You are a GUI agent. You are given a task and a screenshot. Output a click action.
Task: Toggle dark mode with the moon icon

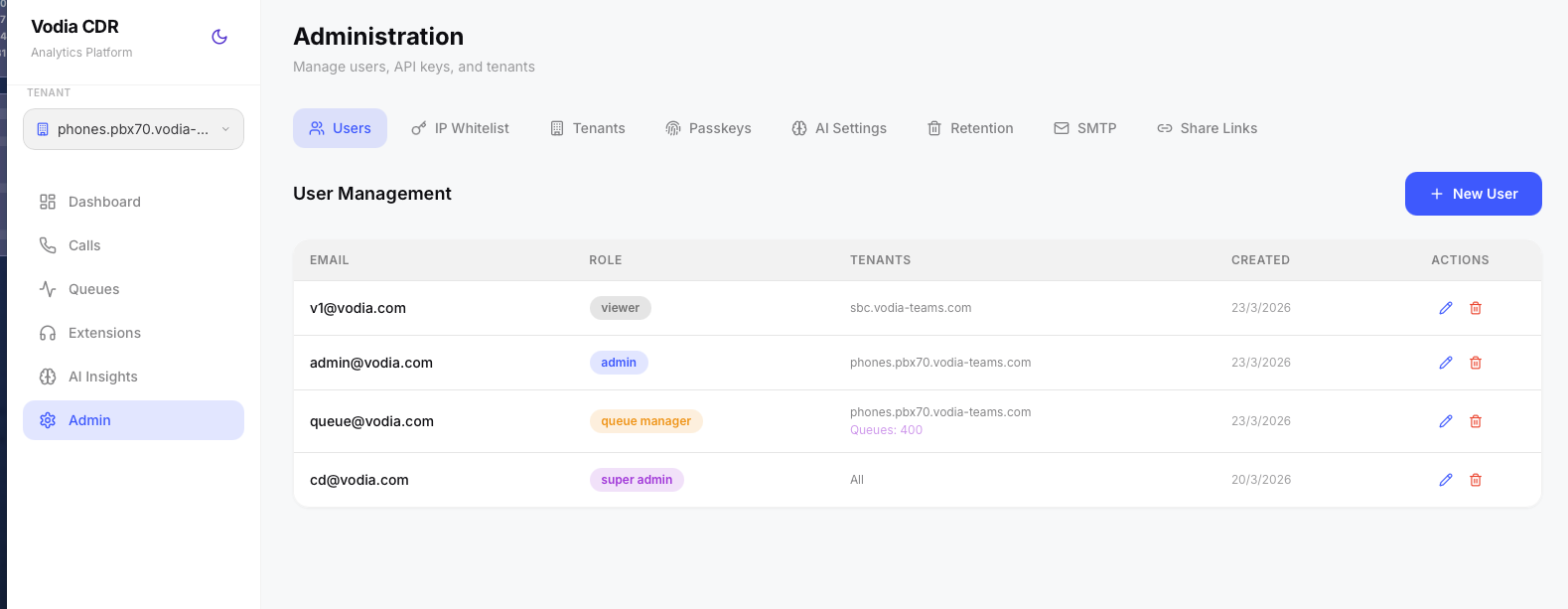point(219,37)
